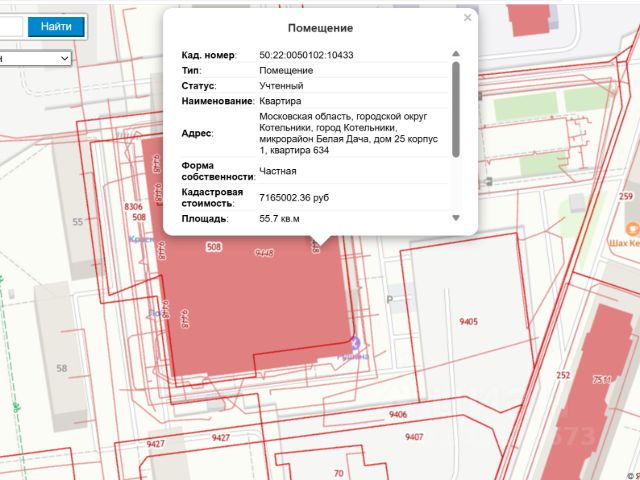The image size is (640, 480).
Task: Click the popup vertical scrollbar thumb
Action: click(x=456, y=109)
